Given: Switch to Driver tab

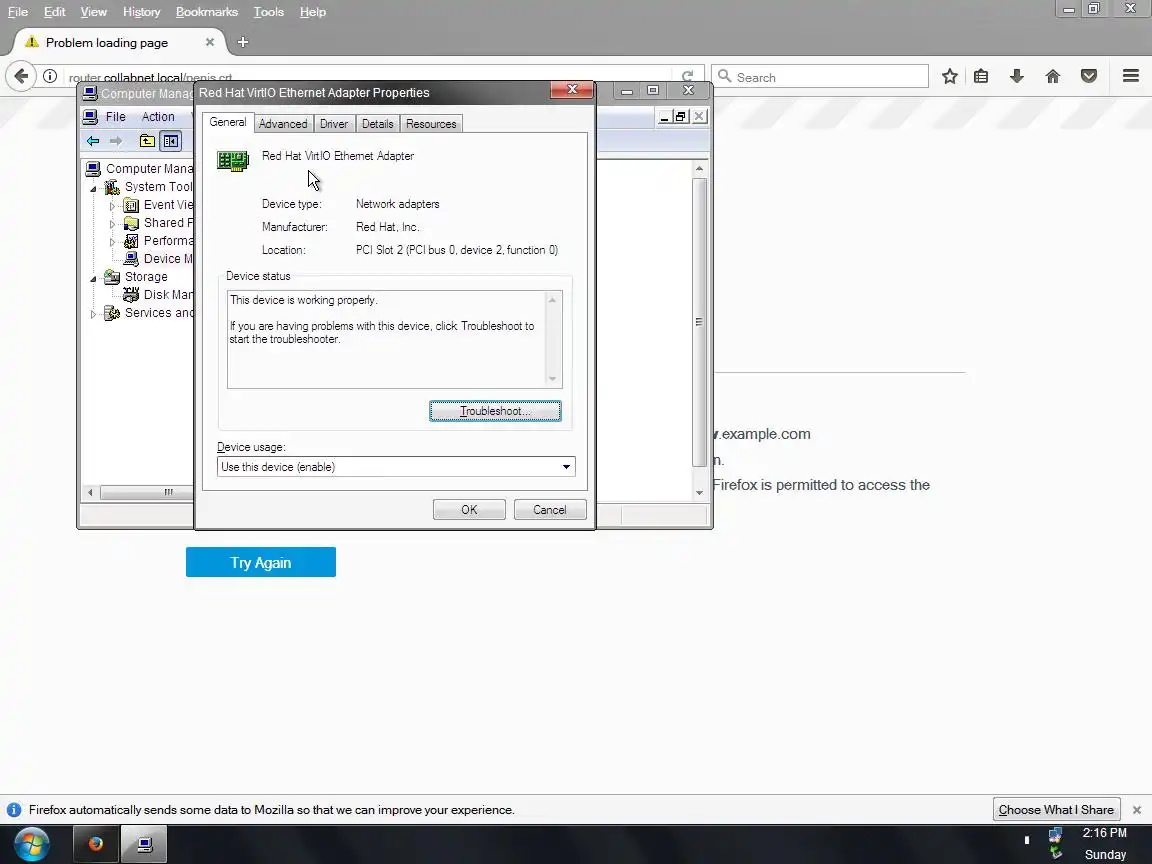Looking at the screenshot, I should 334,123.
